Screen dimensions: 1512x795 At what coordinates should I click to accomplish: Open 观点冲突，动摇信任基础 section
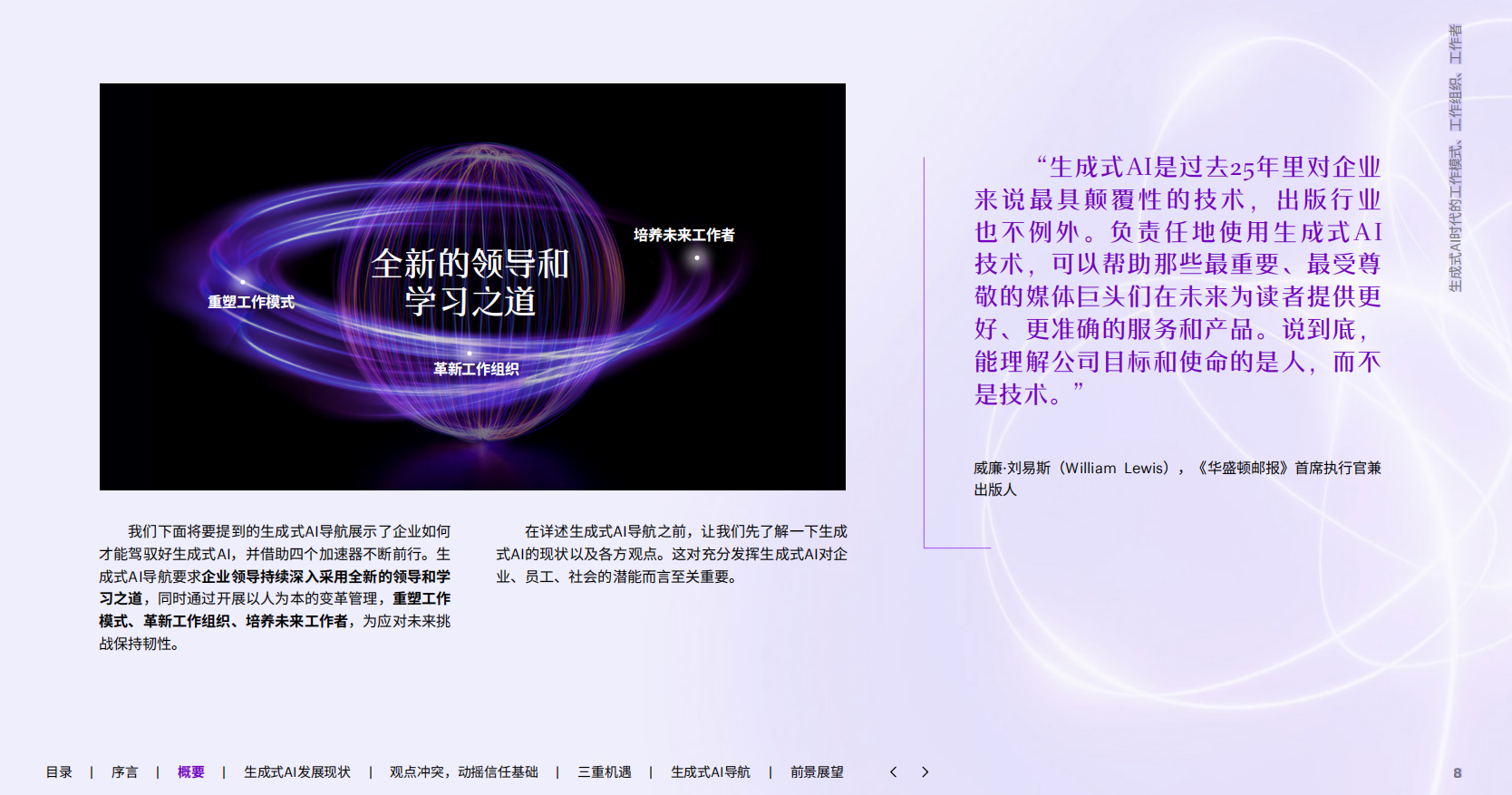pos(463,772)
